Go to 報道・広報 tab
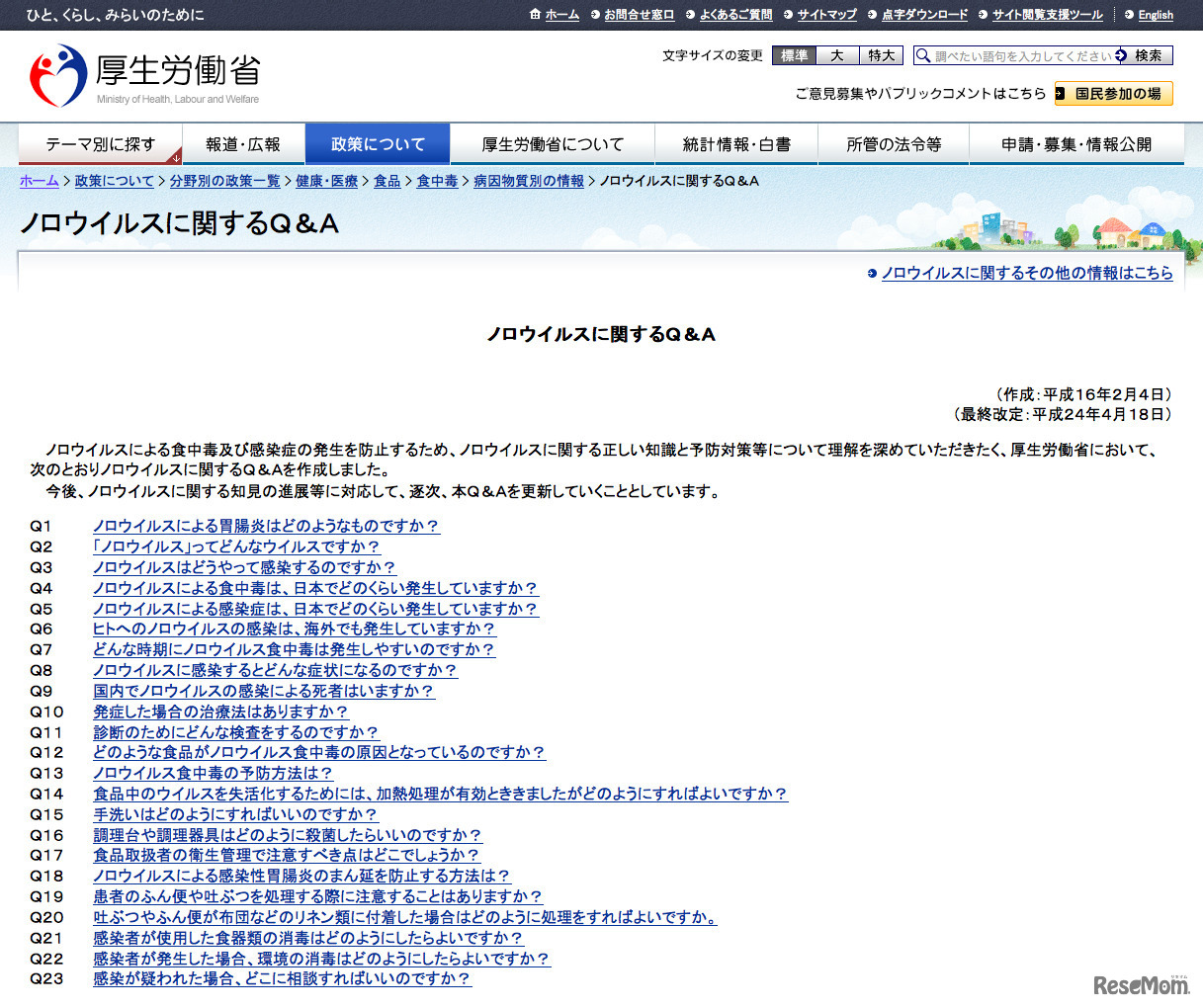Screen dimensions: 1203x1008 (243, 144)
